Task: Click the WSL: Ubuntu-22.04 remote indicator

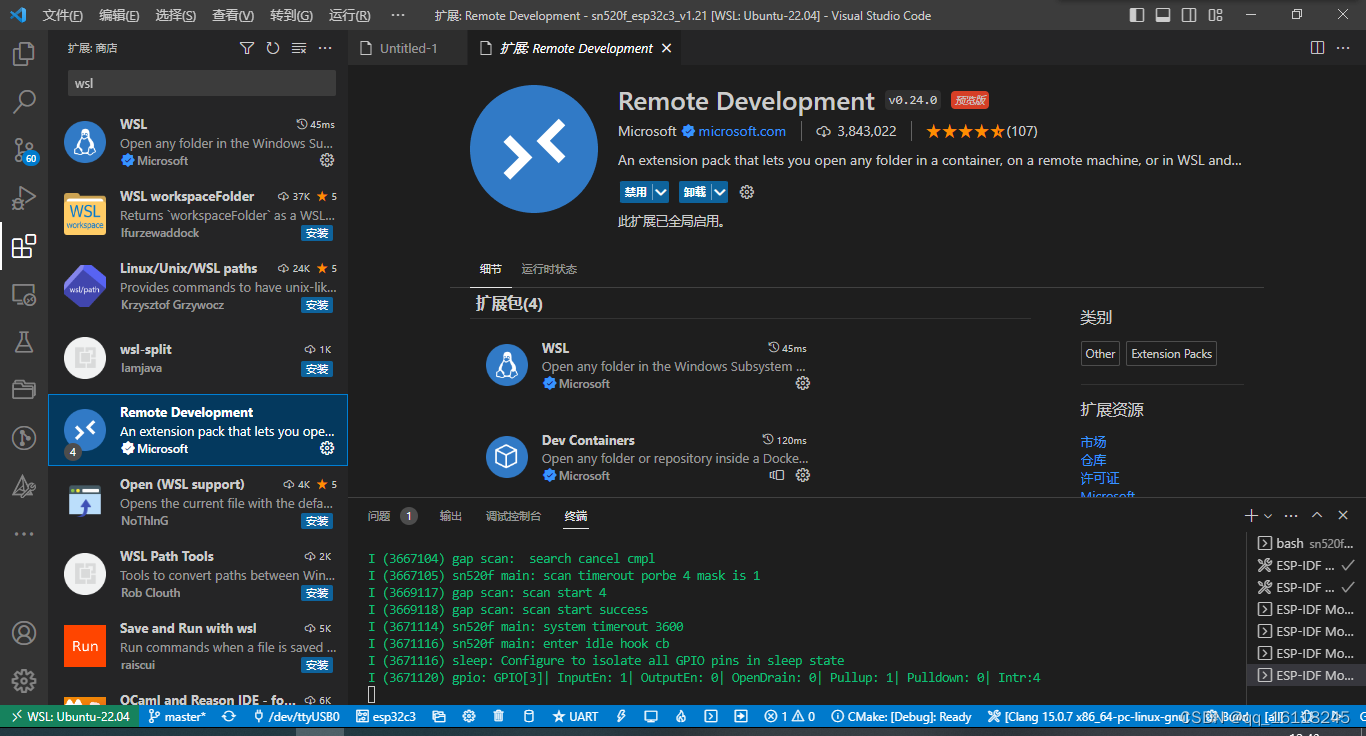Action: click(x=69, y=716)
